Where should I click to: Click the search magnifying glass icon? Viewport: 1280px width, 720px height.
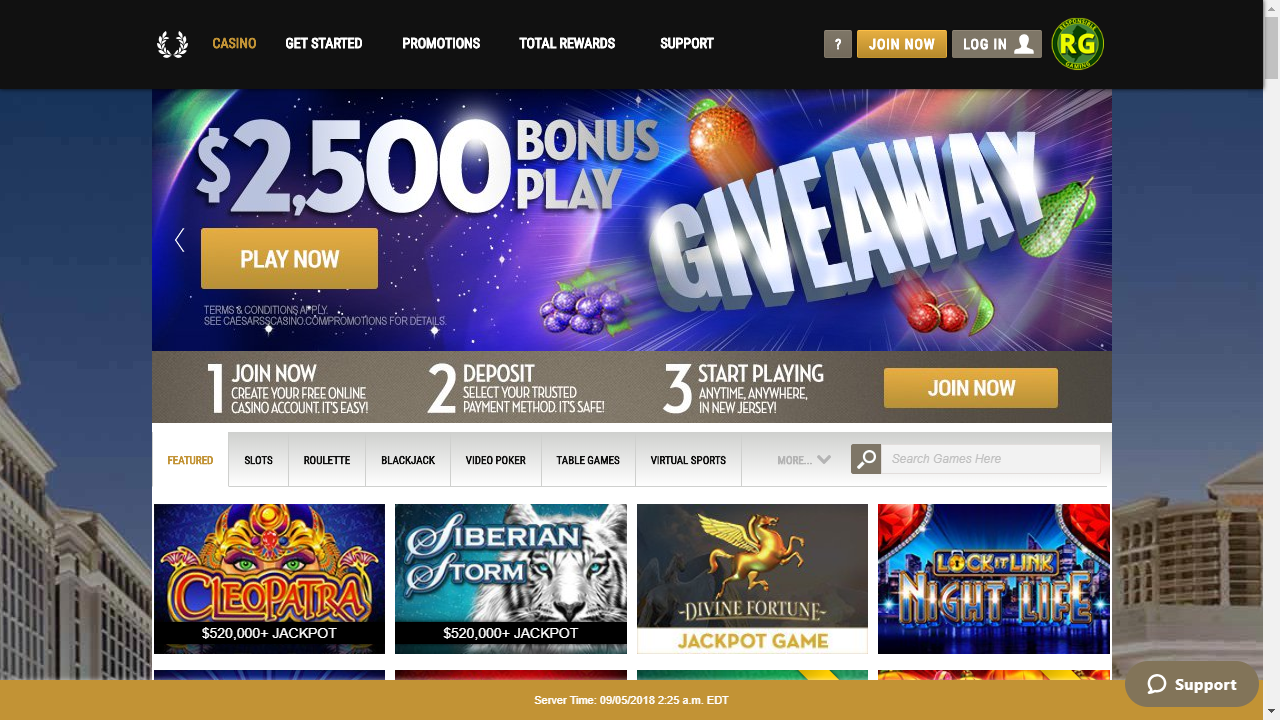pos(866,459)
